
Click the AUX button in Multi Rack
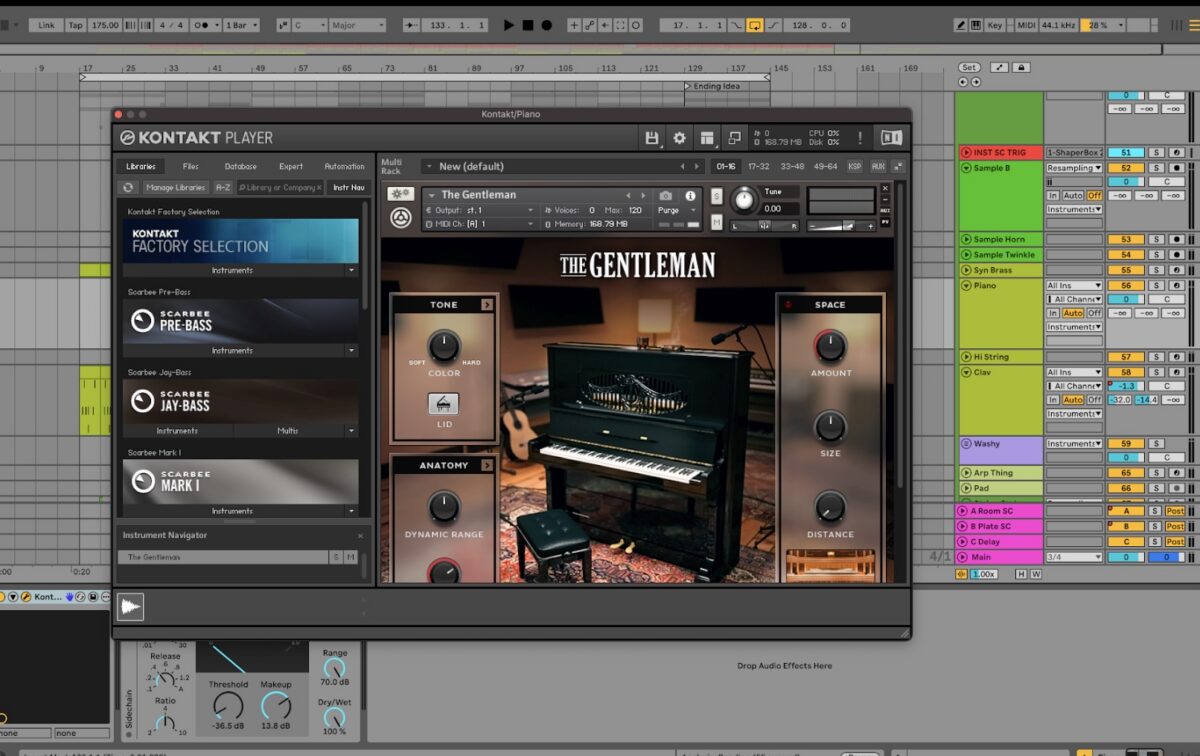pos(878,166)
